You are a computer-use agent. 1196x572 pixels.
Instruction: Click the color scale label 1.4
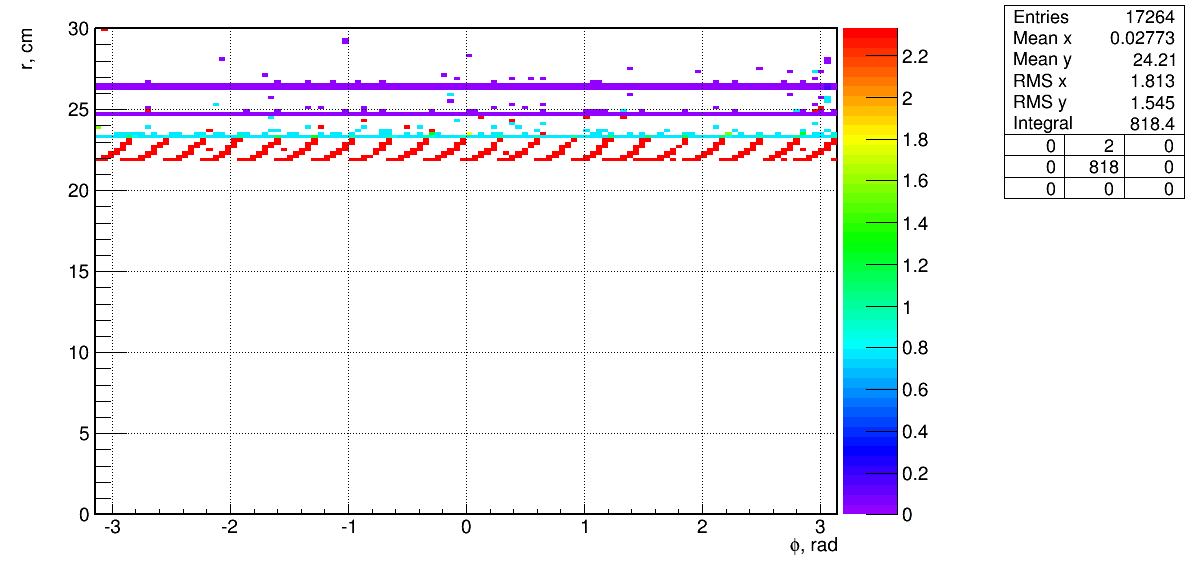[915, 223]
